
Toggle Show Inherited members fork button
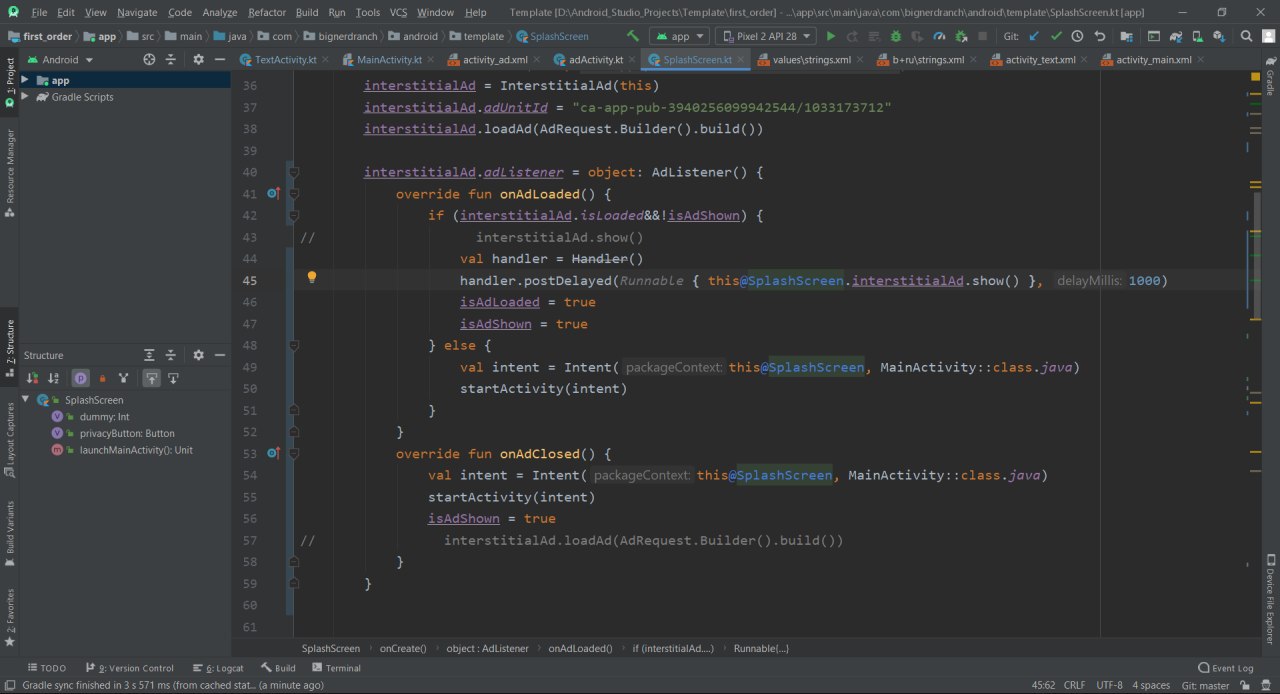coord(123,378)
